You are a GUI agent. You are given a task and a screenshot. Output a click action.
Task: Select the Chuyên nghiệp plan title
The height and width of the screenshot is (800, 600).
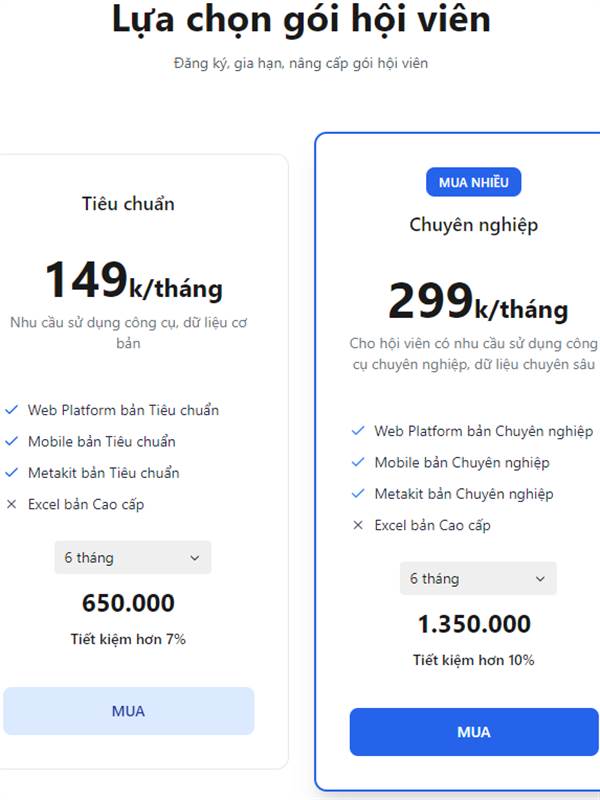click(x=473, y=226)
